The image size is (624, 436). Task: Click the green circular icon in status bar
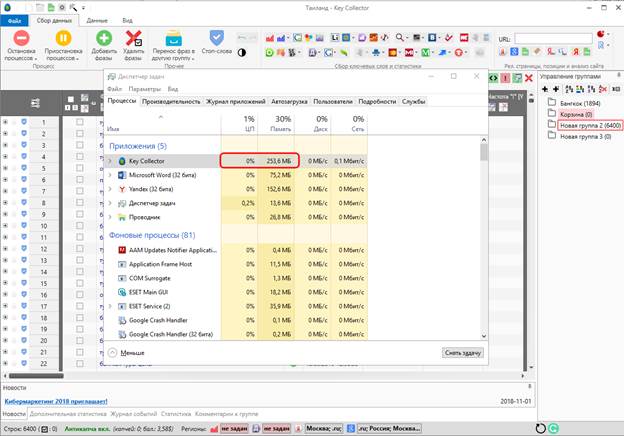tap(554, 428)
